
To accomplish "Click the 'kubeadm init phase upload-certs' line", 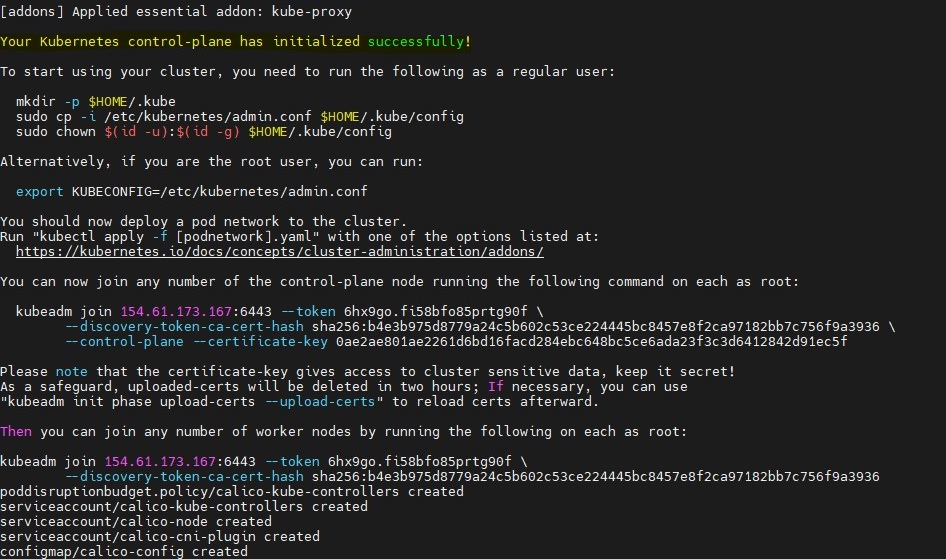I will (299, 402).
